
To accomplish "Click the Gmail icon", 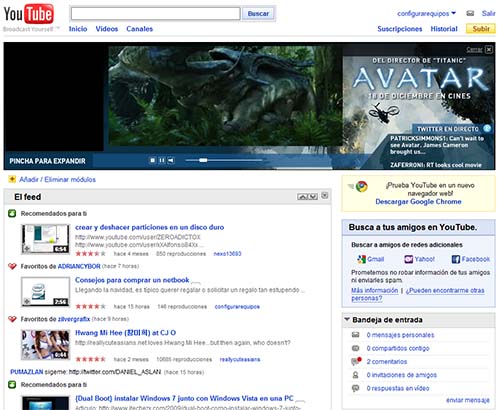I will [x=362, y=259].
